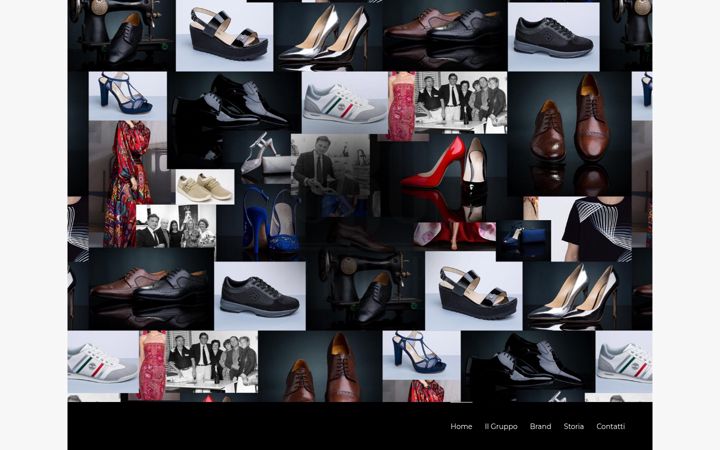
Task: View the beige sneakers pair thumbnail
Action: (x=205, y=187)
